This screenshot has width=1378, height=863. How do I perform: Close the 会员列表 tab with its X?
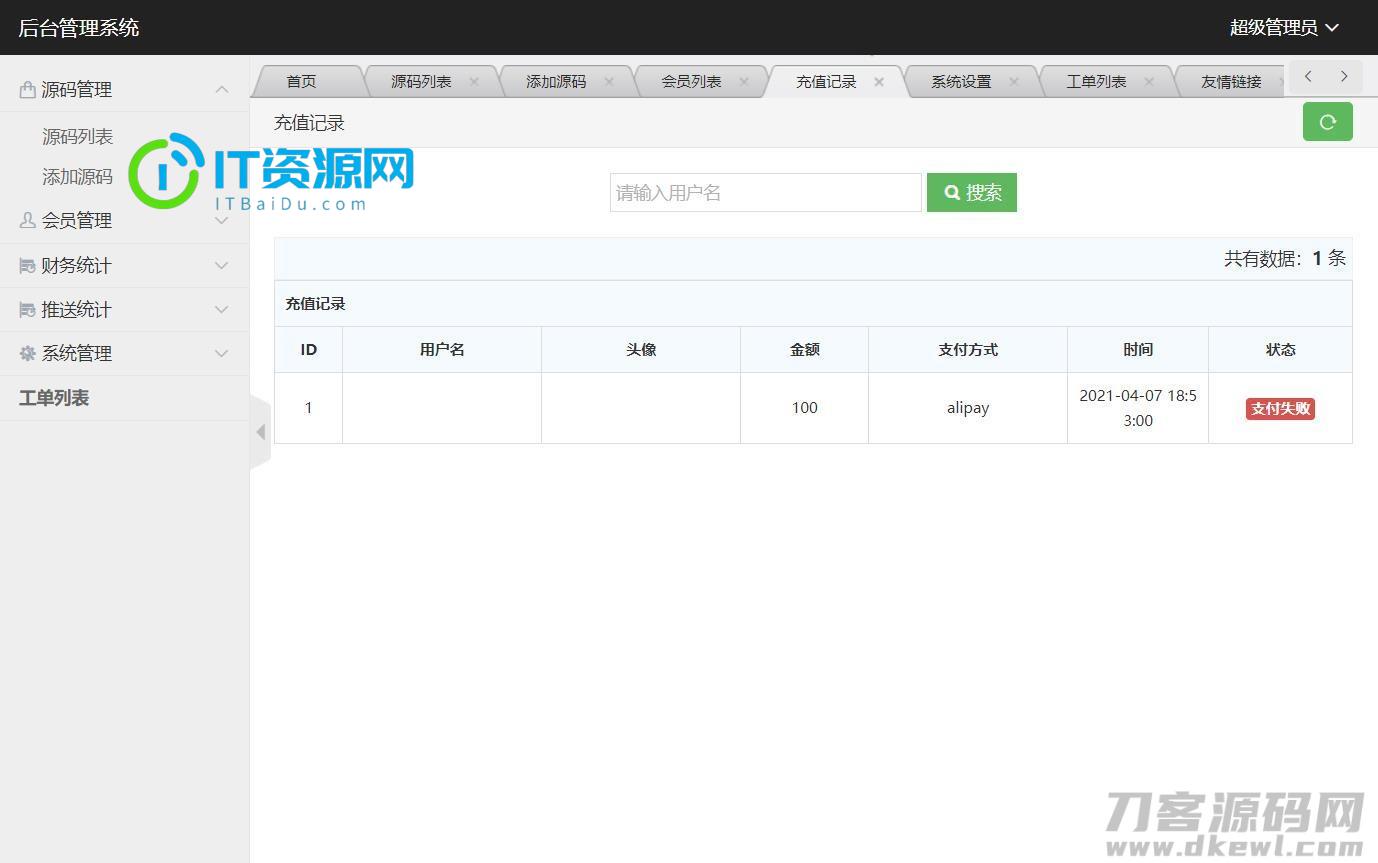pyautogui.click(x=744, y=82)
